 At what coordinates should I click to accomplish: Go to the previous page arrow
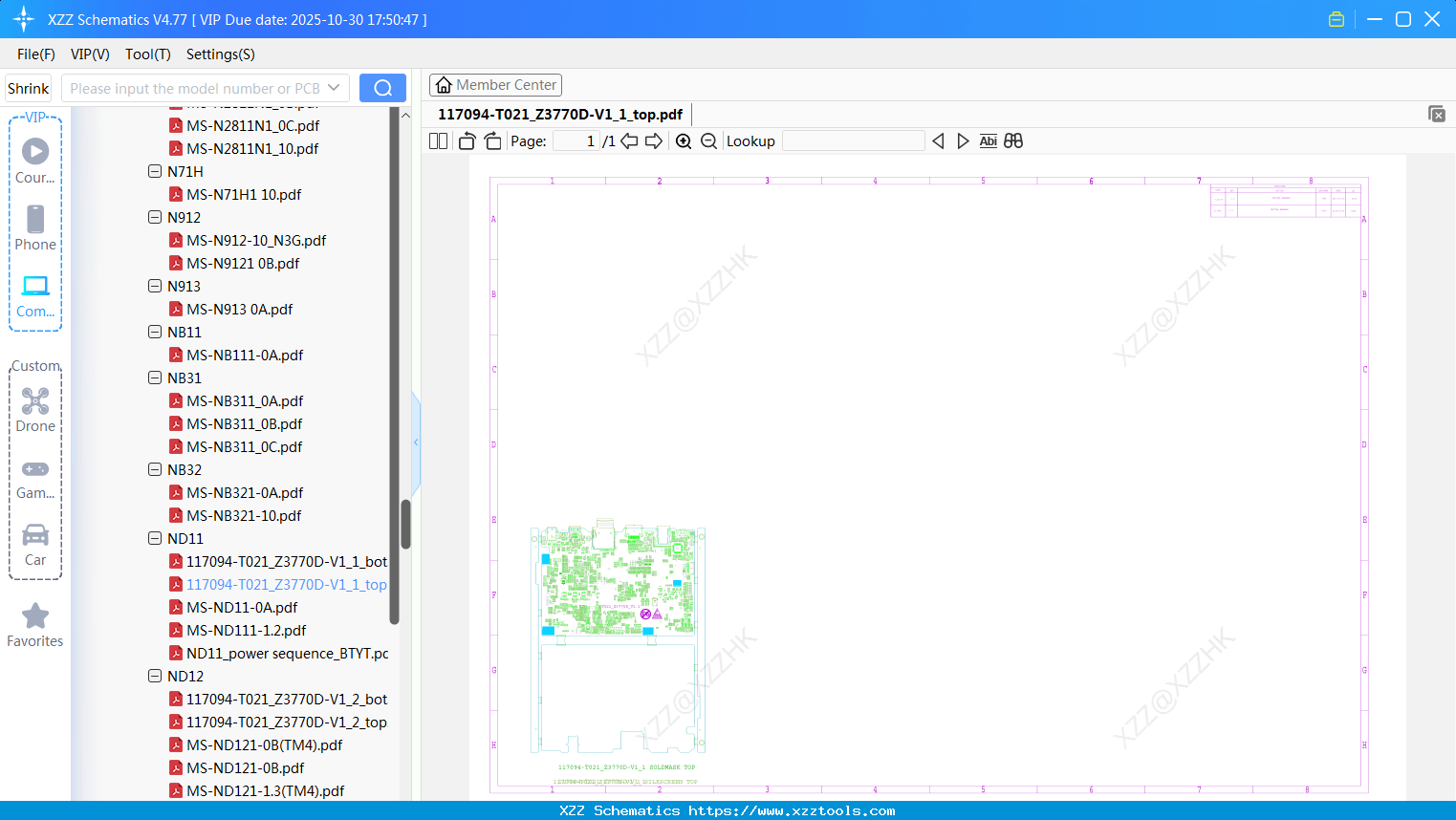(629, 141)
